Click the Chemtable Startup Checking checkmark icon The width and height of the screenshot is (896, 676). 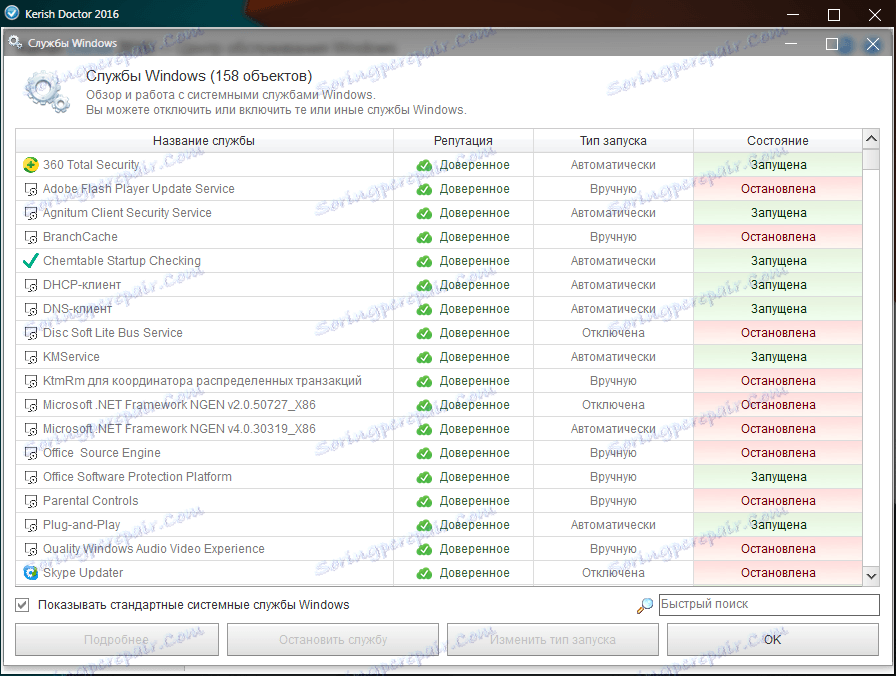pyautogui.click(x=30, y=261)
